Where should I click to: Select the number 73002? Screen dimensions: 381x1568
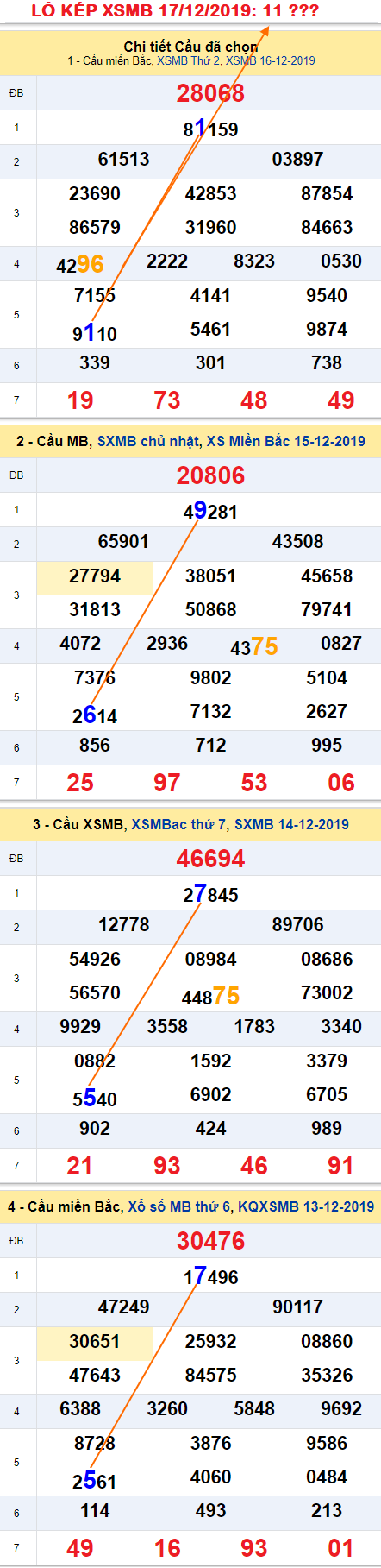[327, 993]
